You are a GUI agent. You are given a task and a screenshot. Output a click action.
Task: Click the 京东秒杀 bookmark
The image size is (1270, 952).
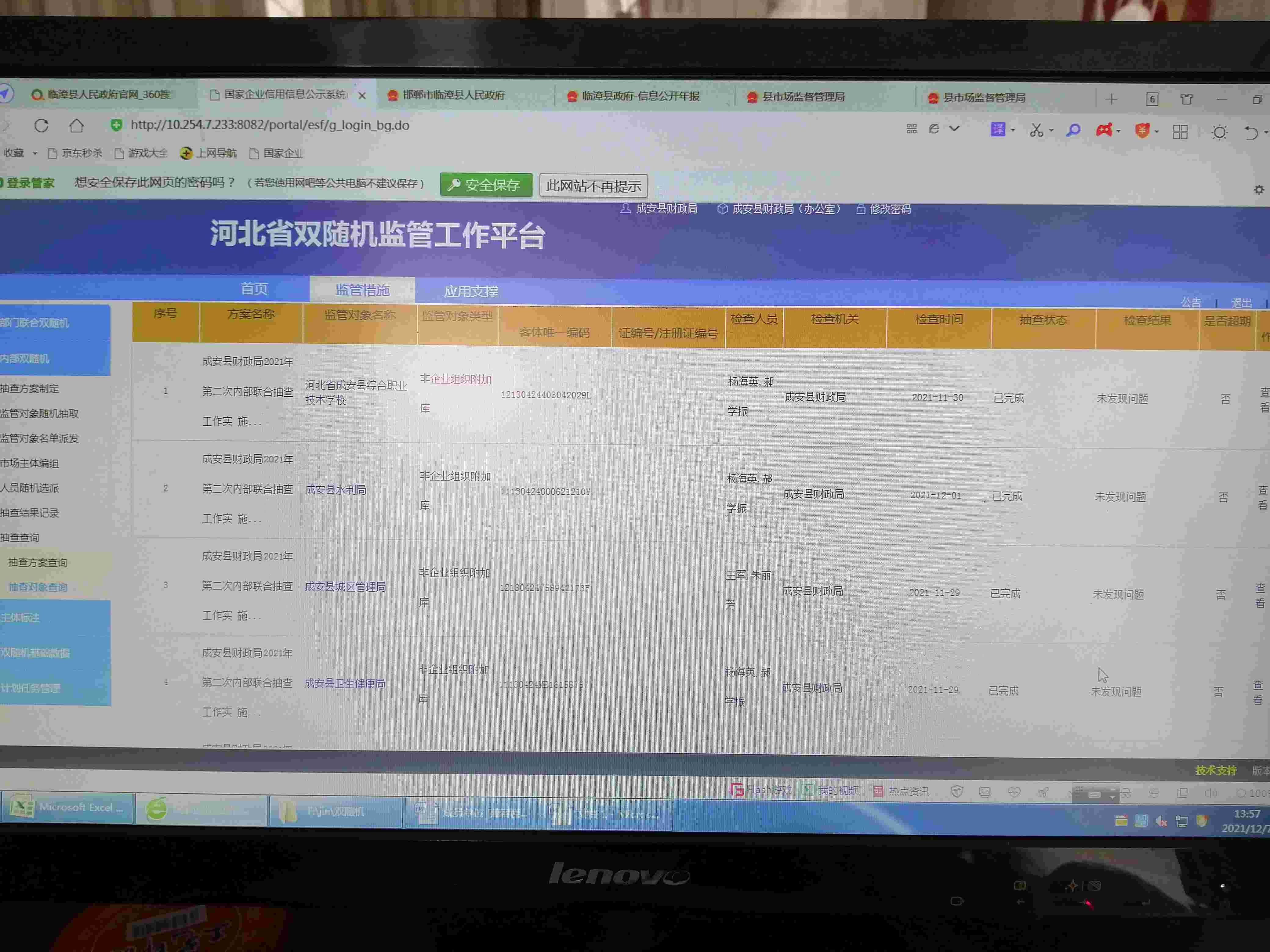[x=75, y=153]
